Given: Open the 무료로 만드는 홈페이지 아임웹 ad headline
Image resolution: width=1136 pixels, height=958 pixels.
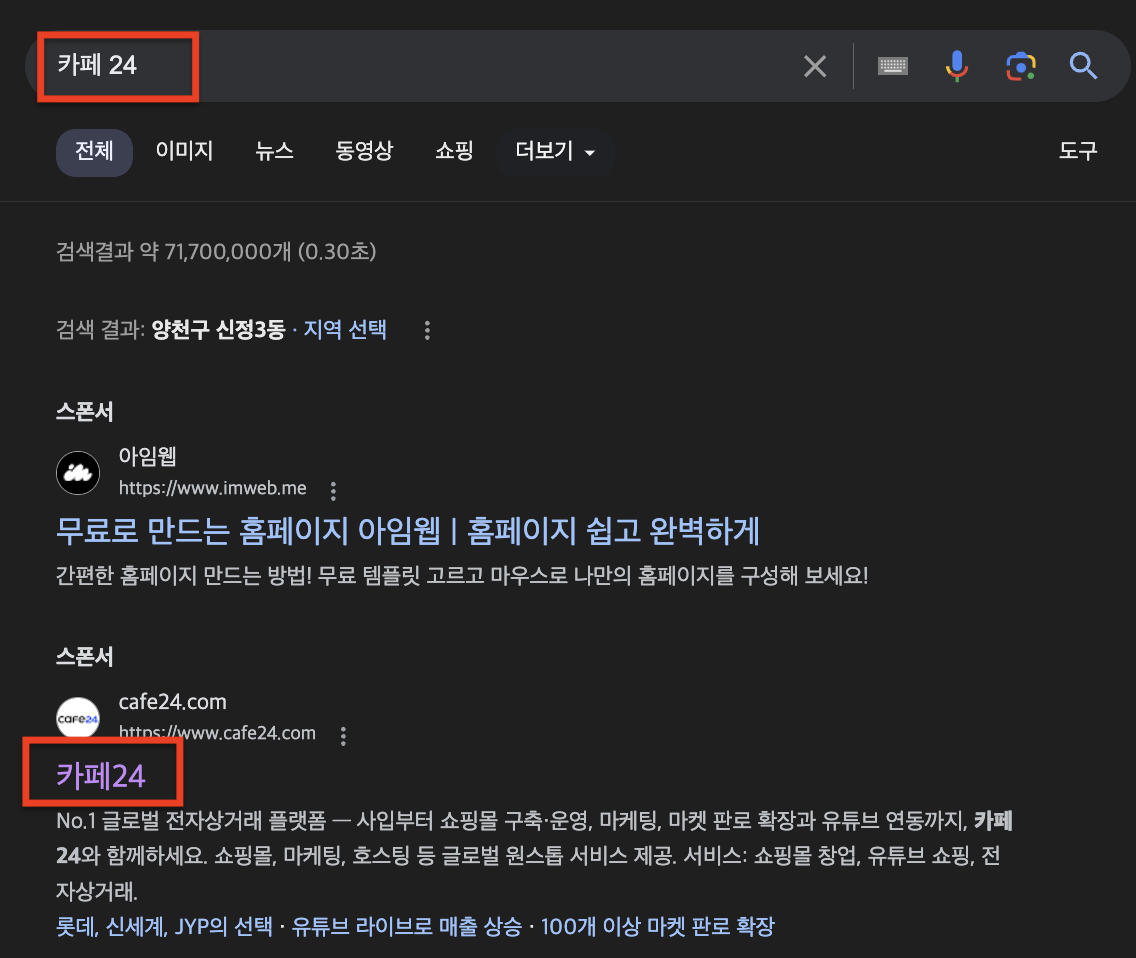Looking at the screenshot, I should 408,530.
